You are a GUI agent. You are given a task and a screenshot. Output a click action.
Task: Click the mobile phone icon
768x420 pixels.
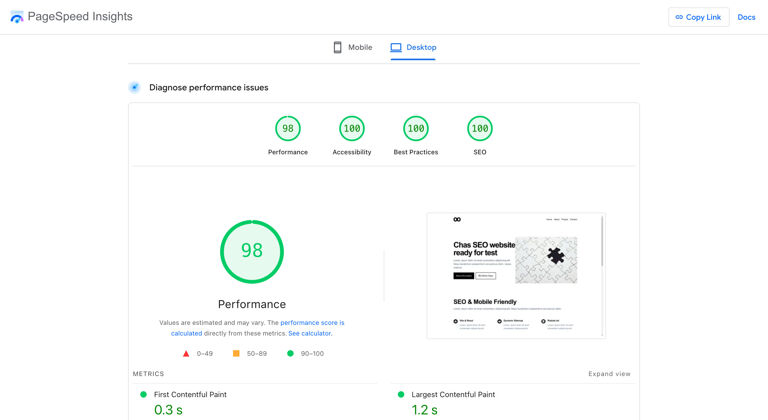pos(337,48)
